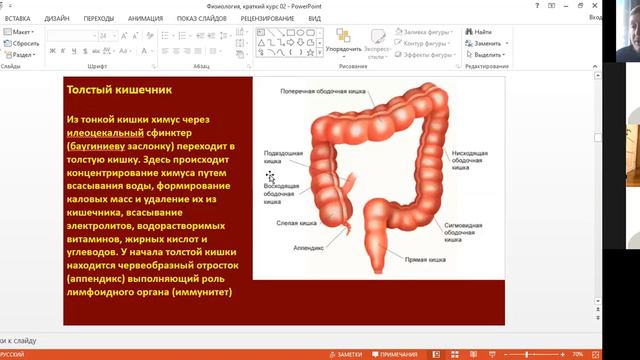Viewport: 640px width, 360px height.
Task: Start the slide show from the status bar
Action: pyautogui.click(x=492, y=354)
